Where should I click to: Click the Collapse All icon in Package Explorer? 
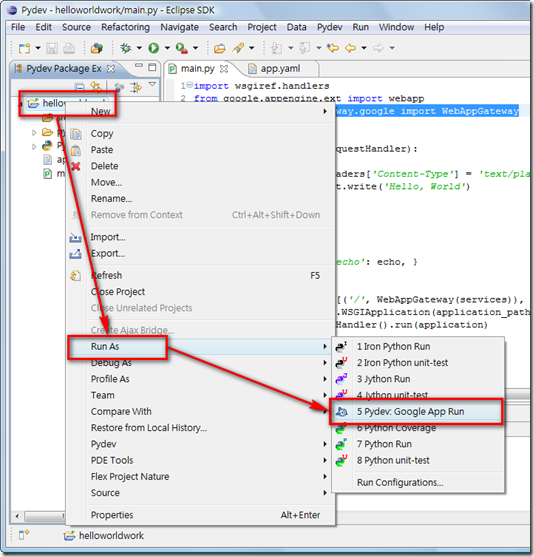(x=80, y=86)
